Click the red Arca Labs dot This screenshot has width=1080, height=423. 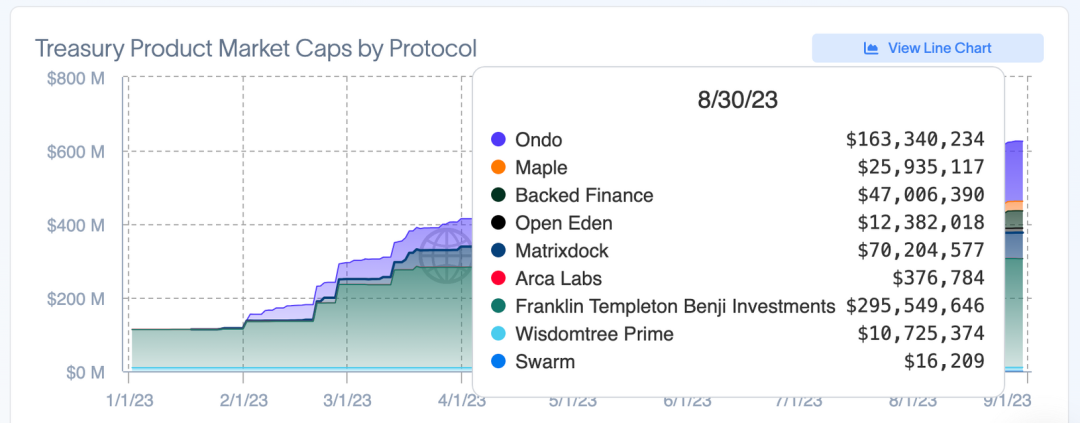point(498,278)
